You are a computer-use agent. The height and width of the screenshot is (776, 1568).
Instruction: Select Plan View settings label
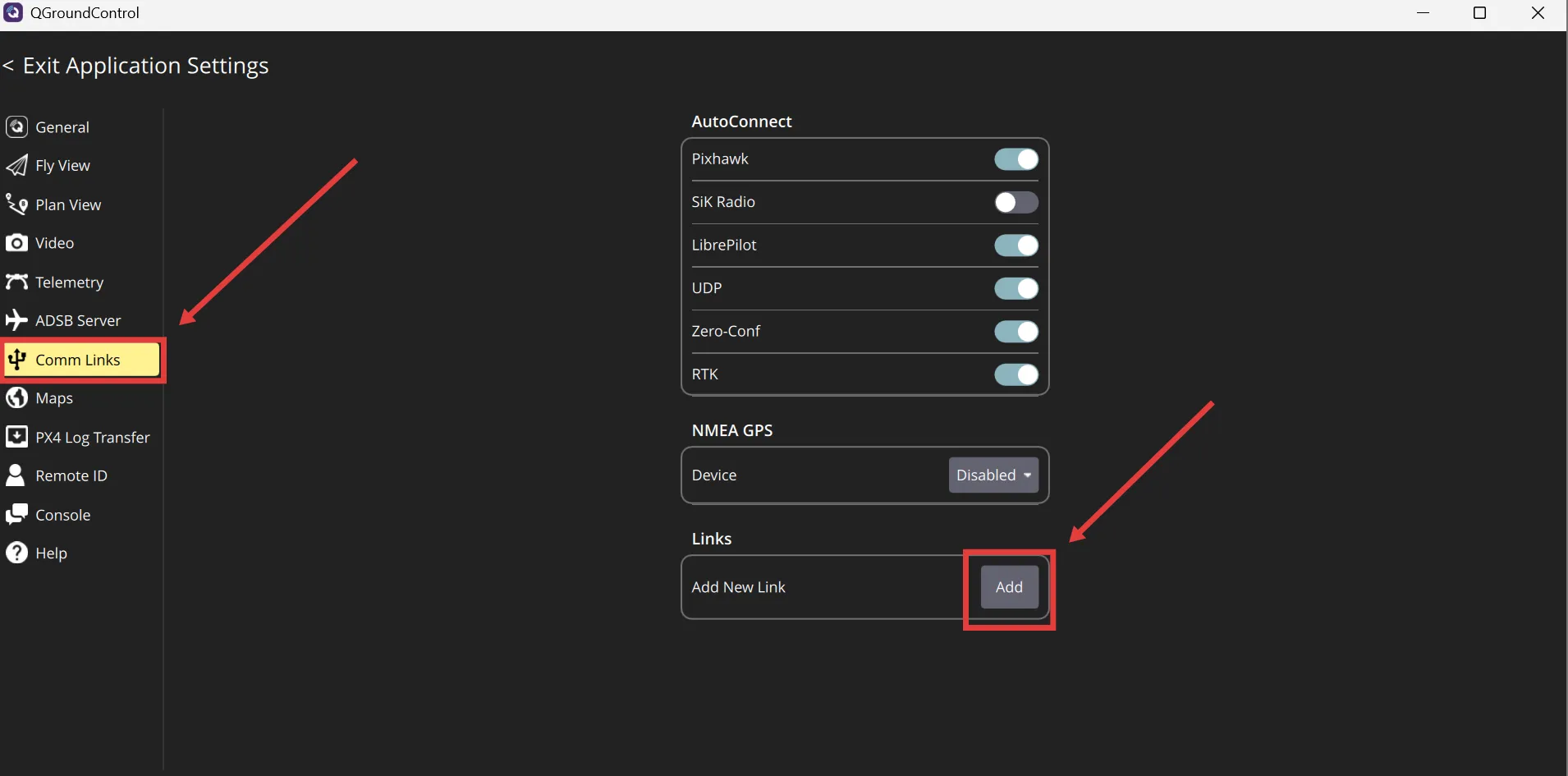pyautogui.click(x=68, y=204)
